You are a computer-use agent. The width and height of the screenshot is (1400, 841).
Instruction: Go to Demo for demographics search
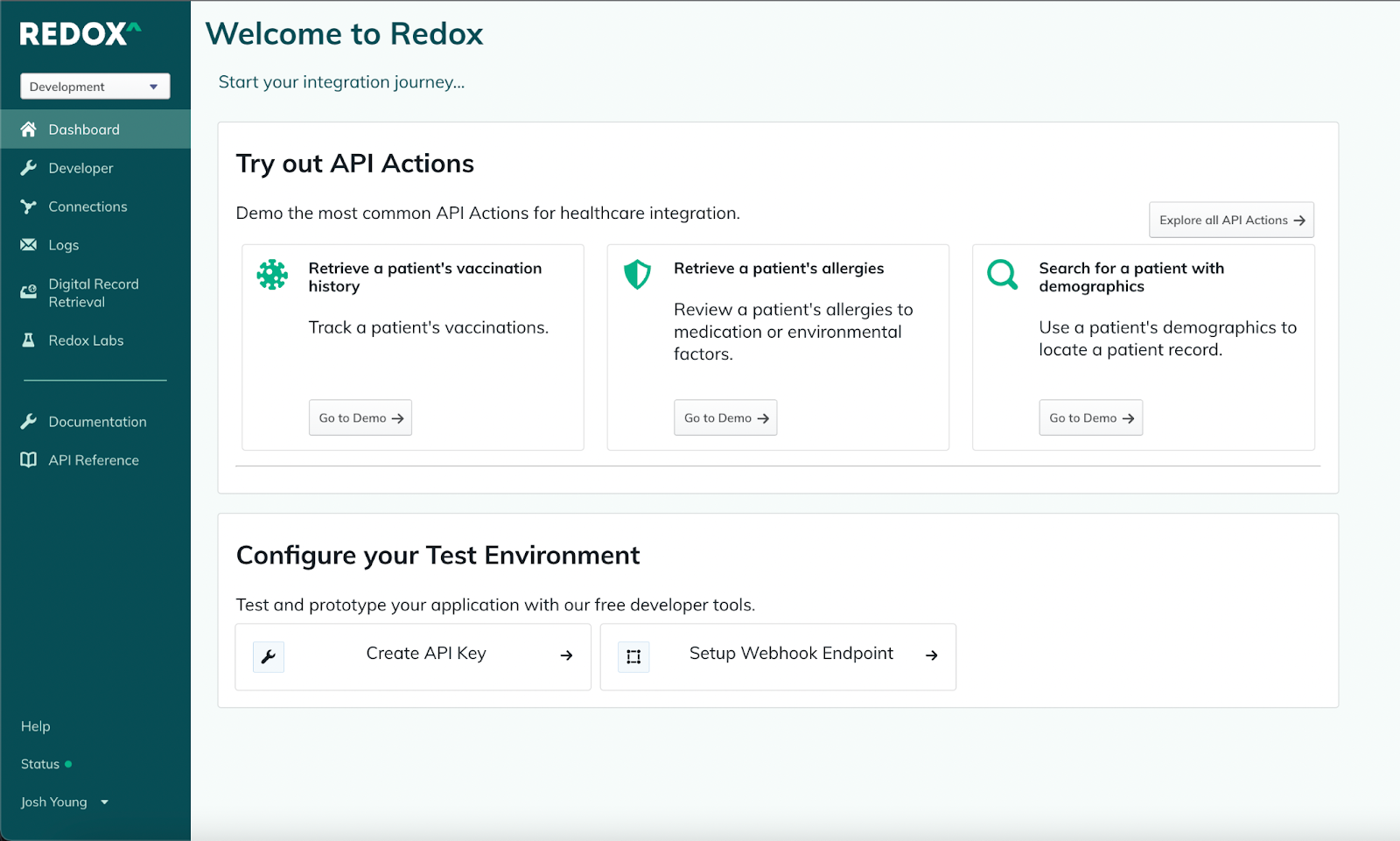[1090, 418]
